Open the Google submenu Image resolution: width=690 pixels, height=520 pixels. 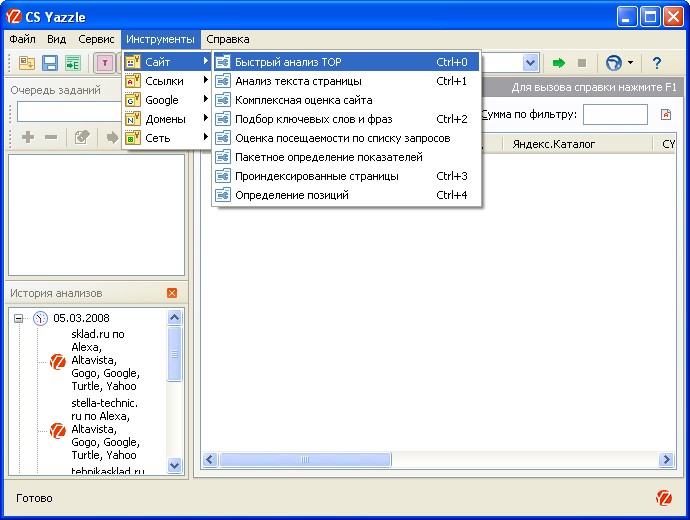pos(165,100)
